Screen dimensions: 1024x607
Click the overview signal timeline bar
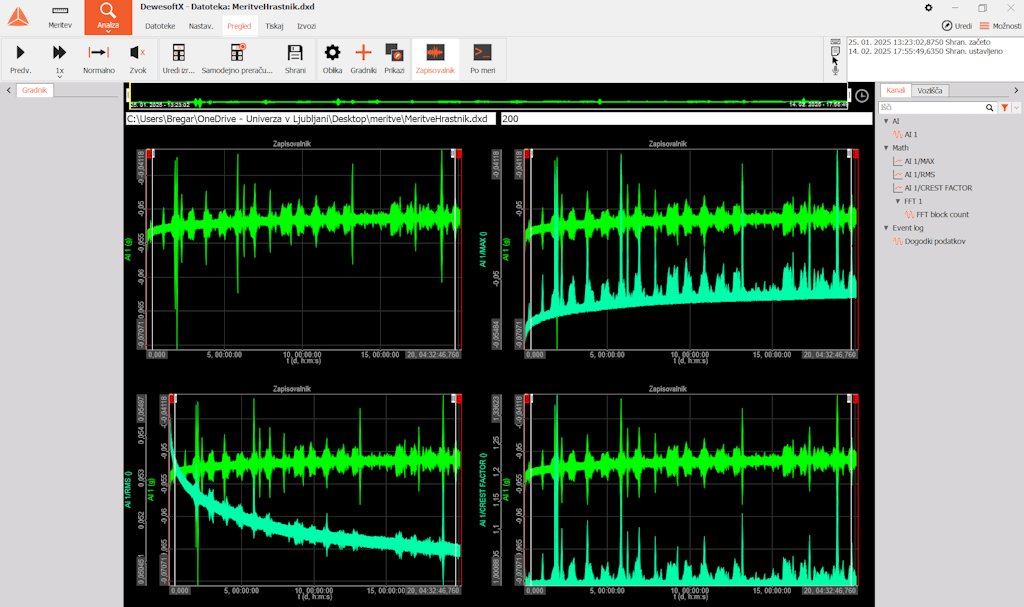[488, 96]
